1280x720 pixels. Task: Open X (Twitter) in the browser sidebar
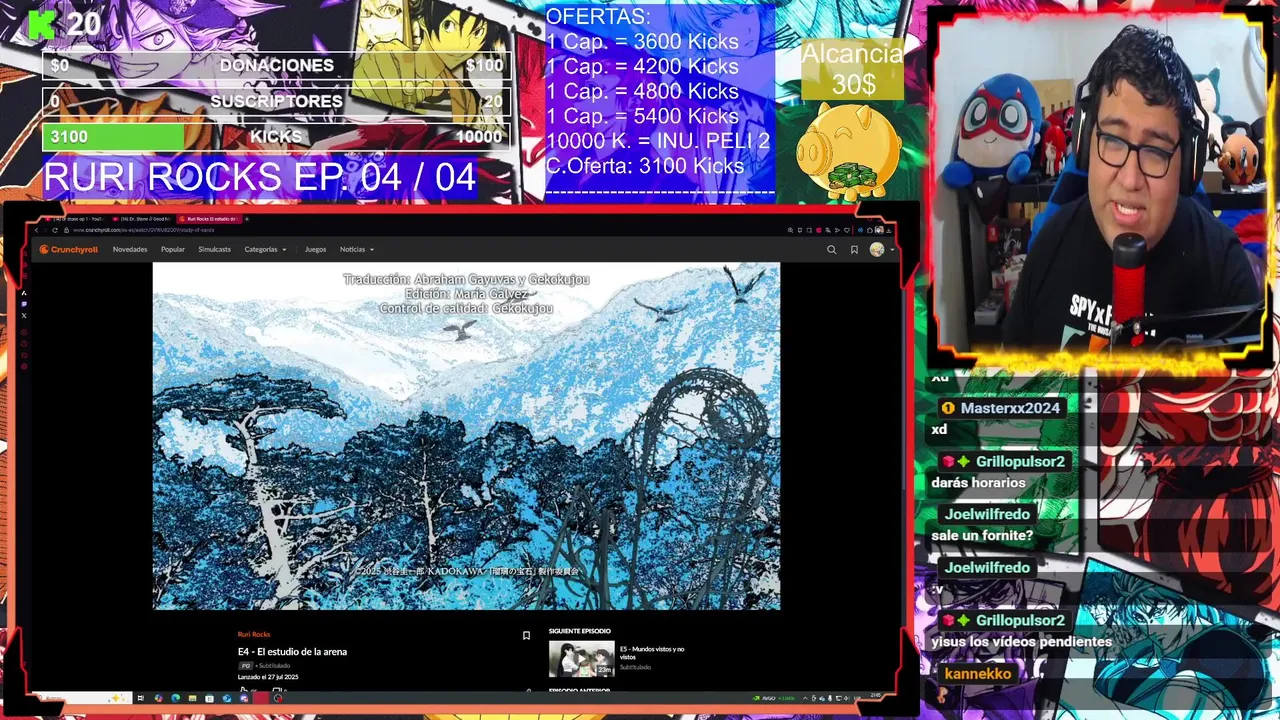point(24,316)
